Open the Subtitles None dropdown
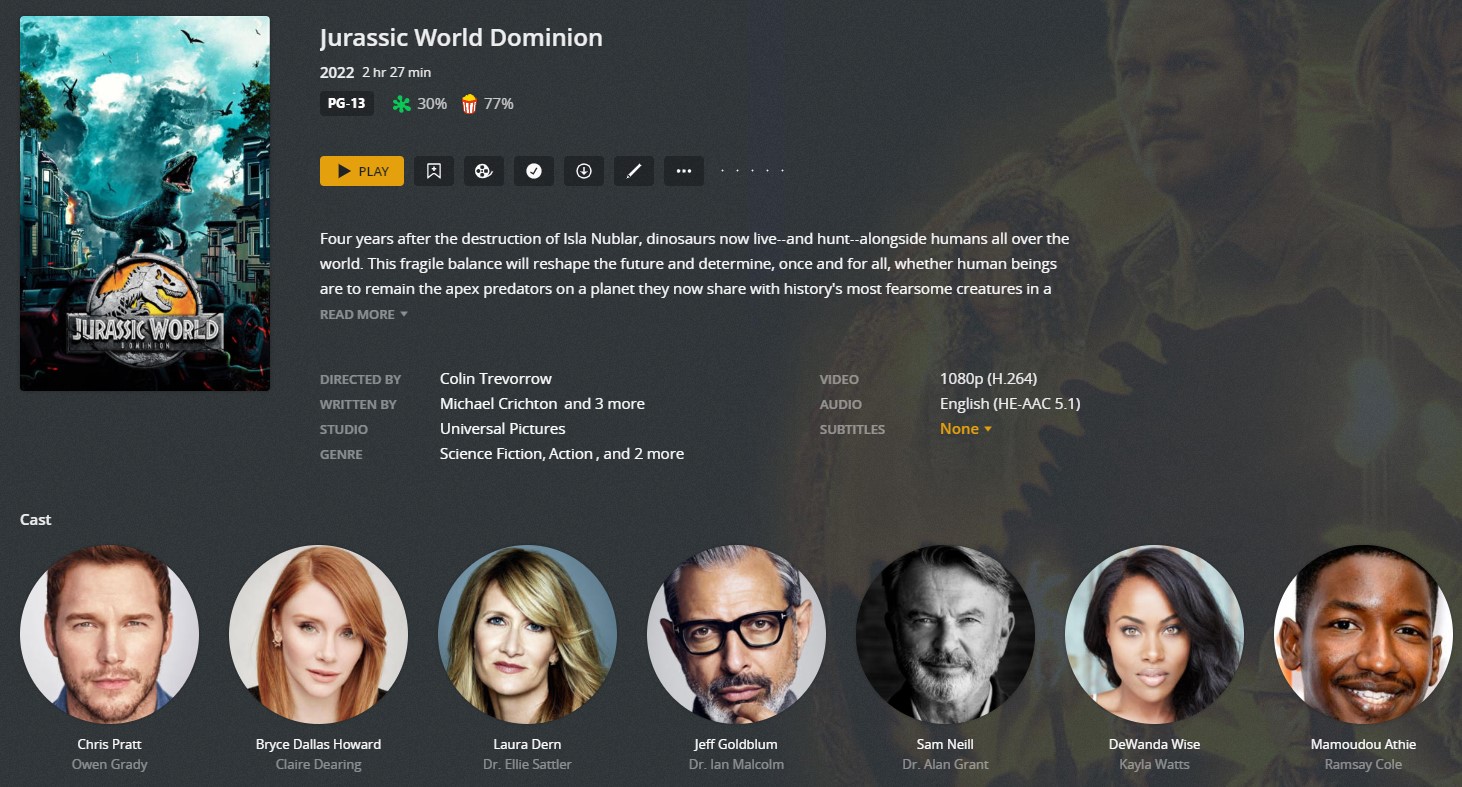1462x787 pixels. (965, 429)
